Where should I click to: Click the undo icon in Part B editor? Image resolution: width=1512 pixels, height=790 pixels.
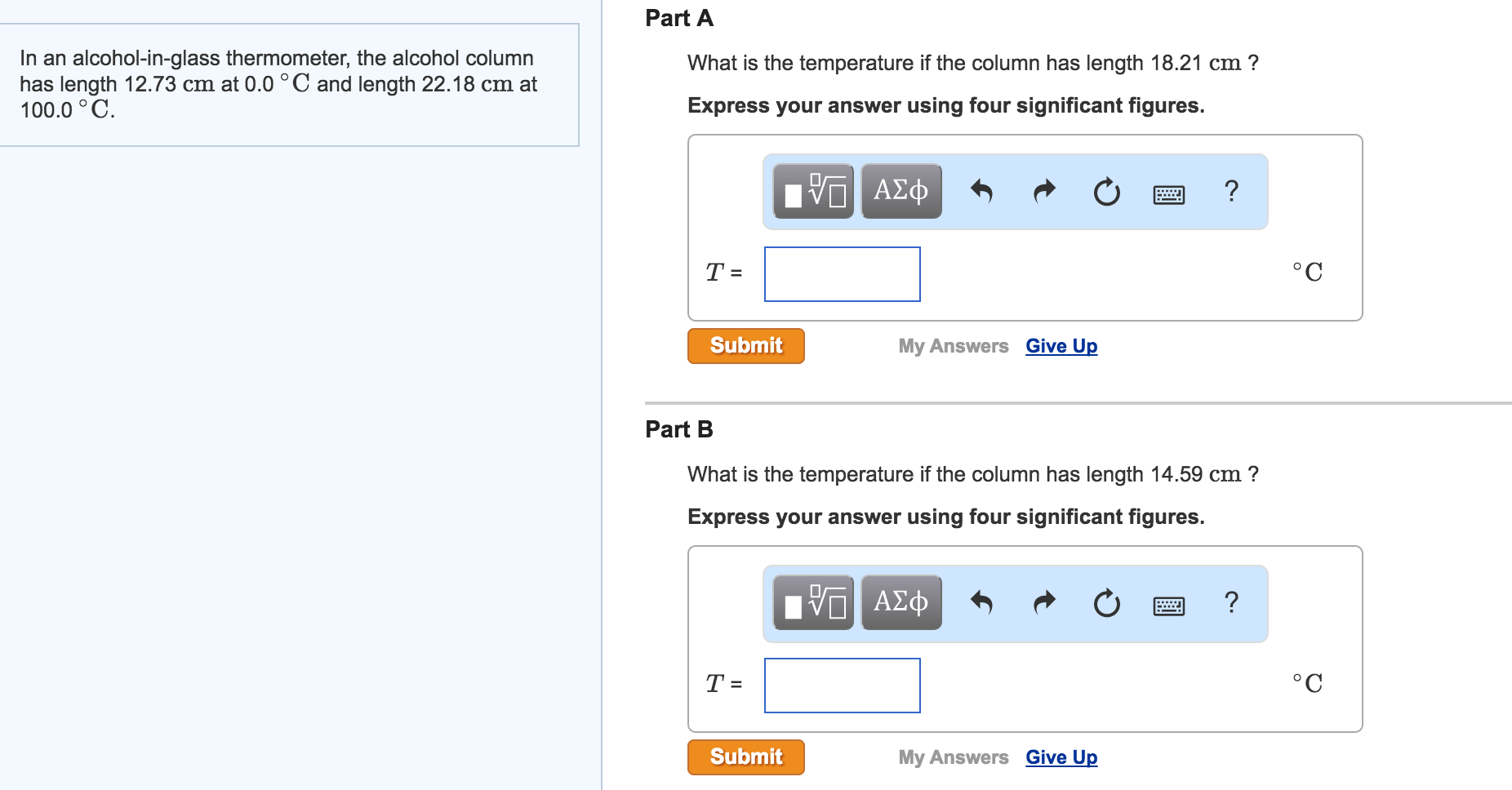[982, 602]
